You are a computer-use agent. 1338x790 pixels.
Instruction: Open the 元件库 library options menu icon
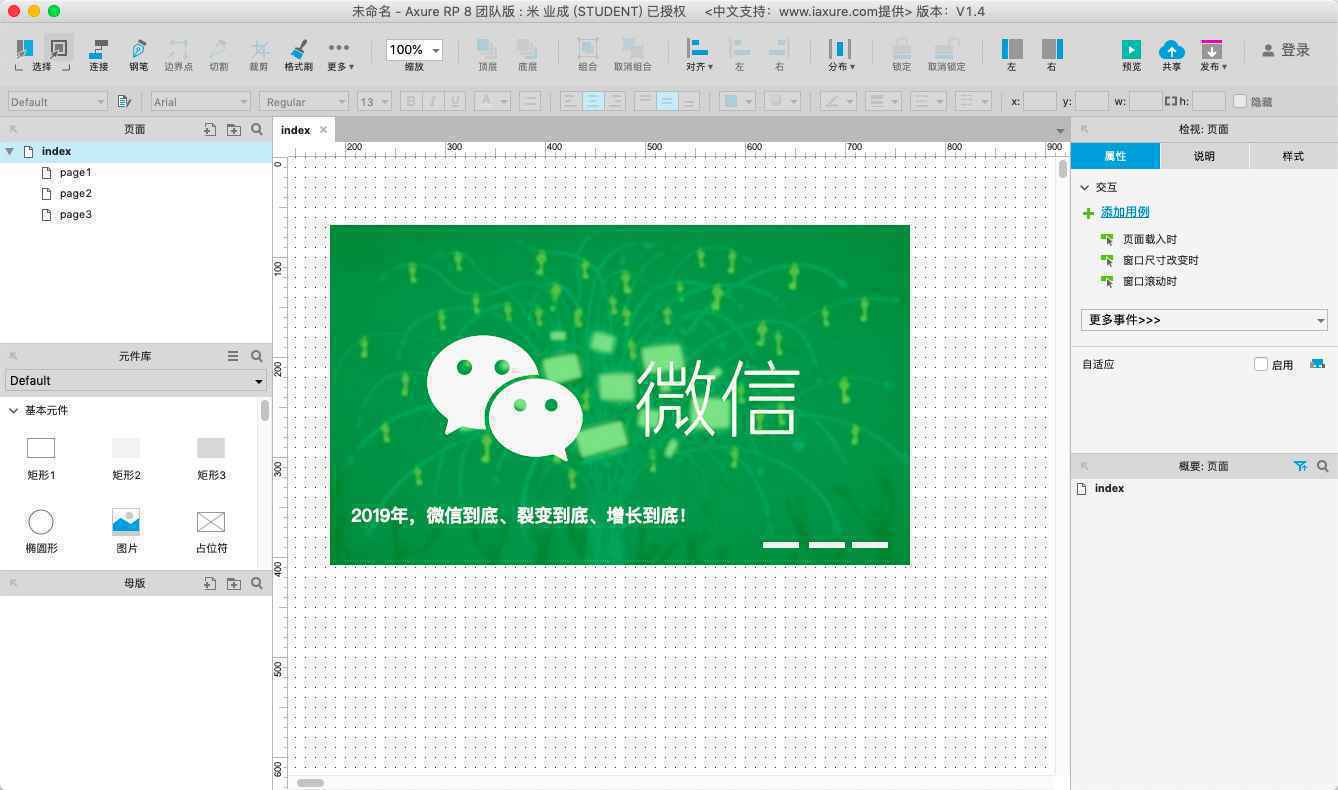point(233,356)
